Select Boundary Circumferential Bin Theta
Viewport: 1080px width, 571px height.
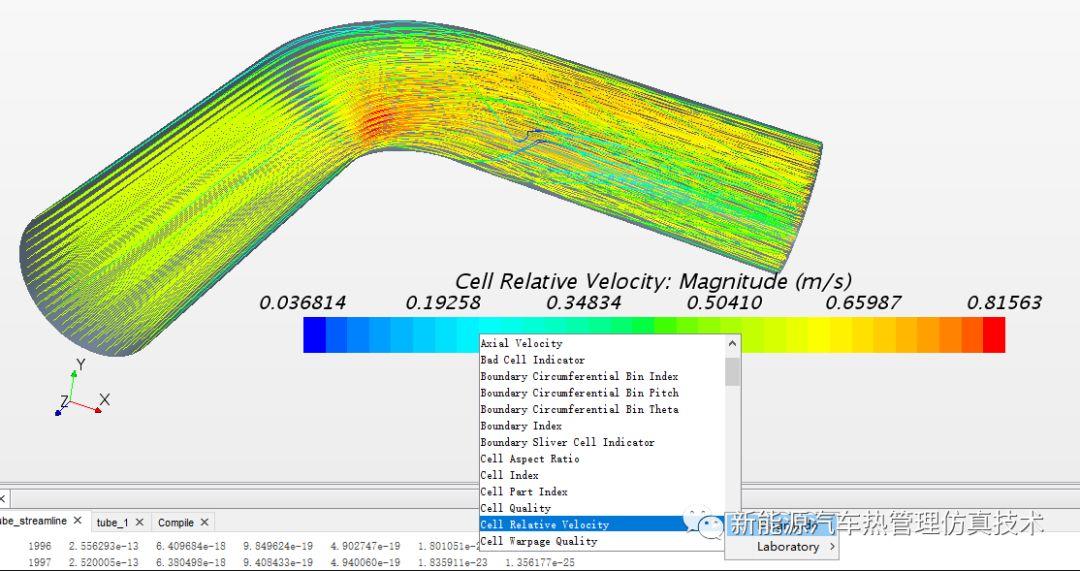pos(602,409)
